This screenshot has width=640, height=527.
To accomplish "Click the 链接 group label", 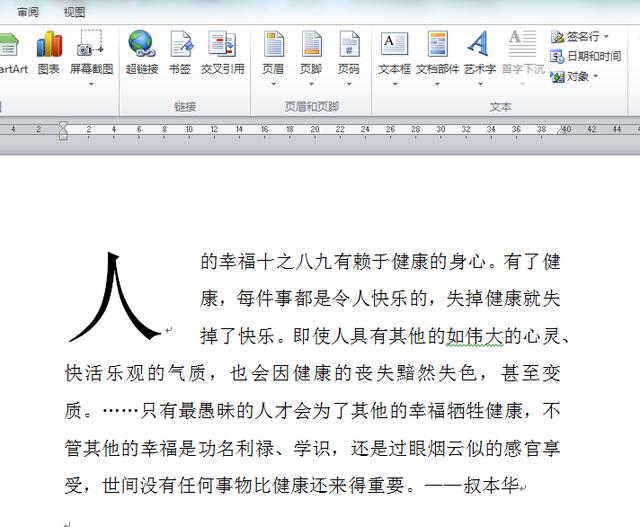I will click(x=185, y=107).
